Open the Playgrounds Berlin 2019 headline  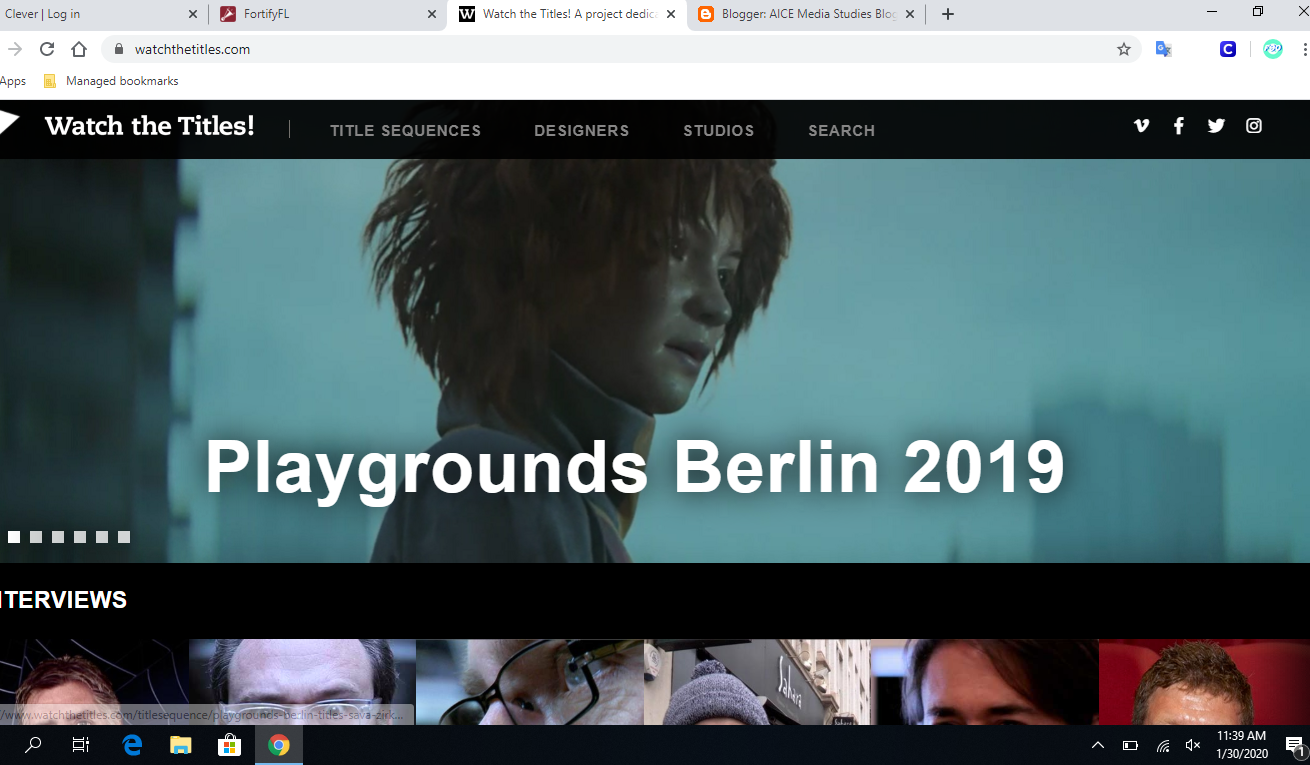(x=635, y=467)
